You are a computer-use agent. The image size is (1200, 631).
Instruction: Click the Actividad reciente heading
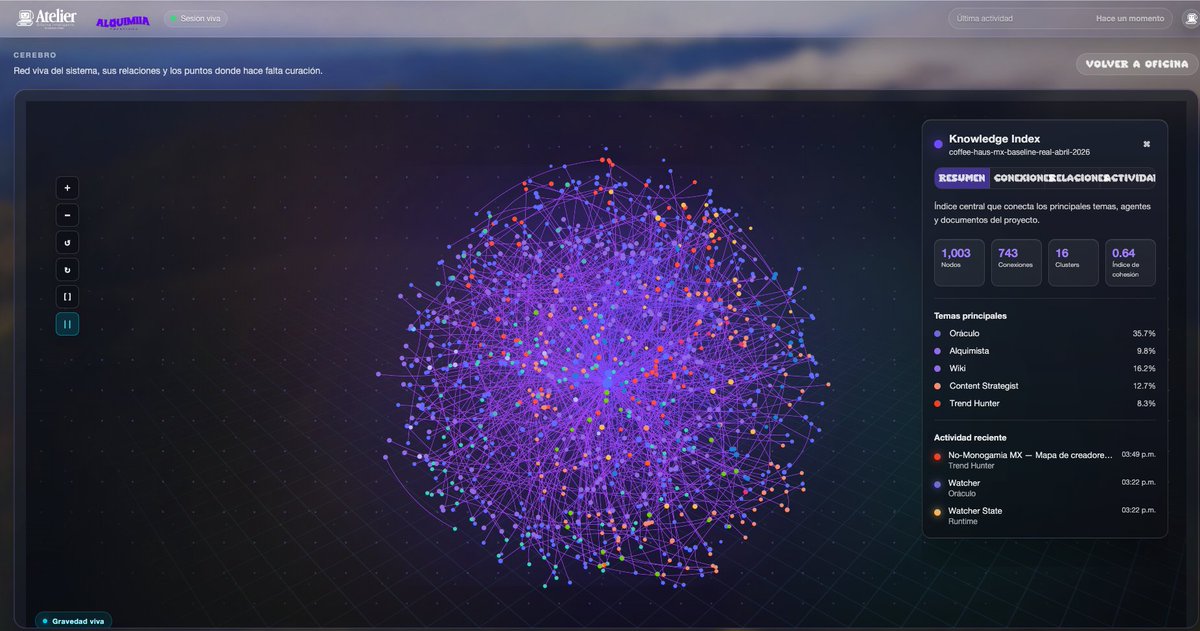(970, 438)
